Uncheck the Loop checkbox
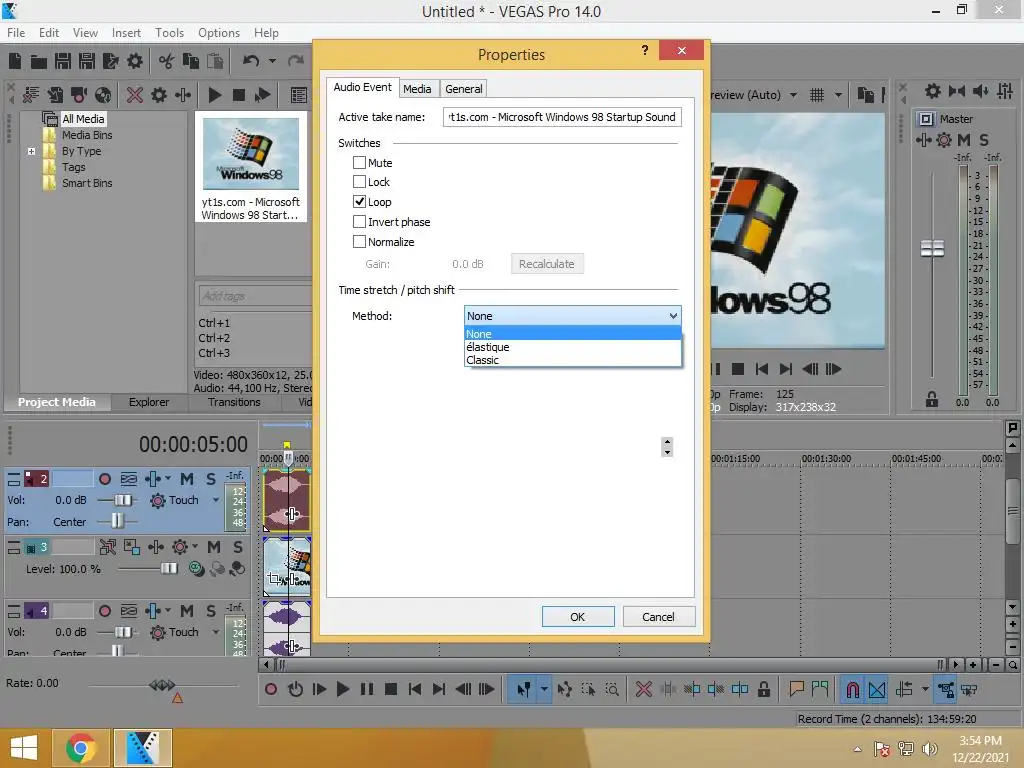Viewport: 1024px width, 768px height. point(359,202)
